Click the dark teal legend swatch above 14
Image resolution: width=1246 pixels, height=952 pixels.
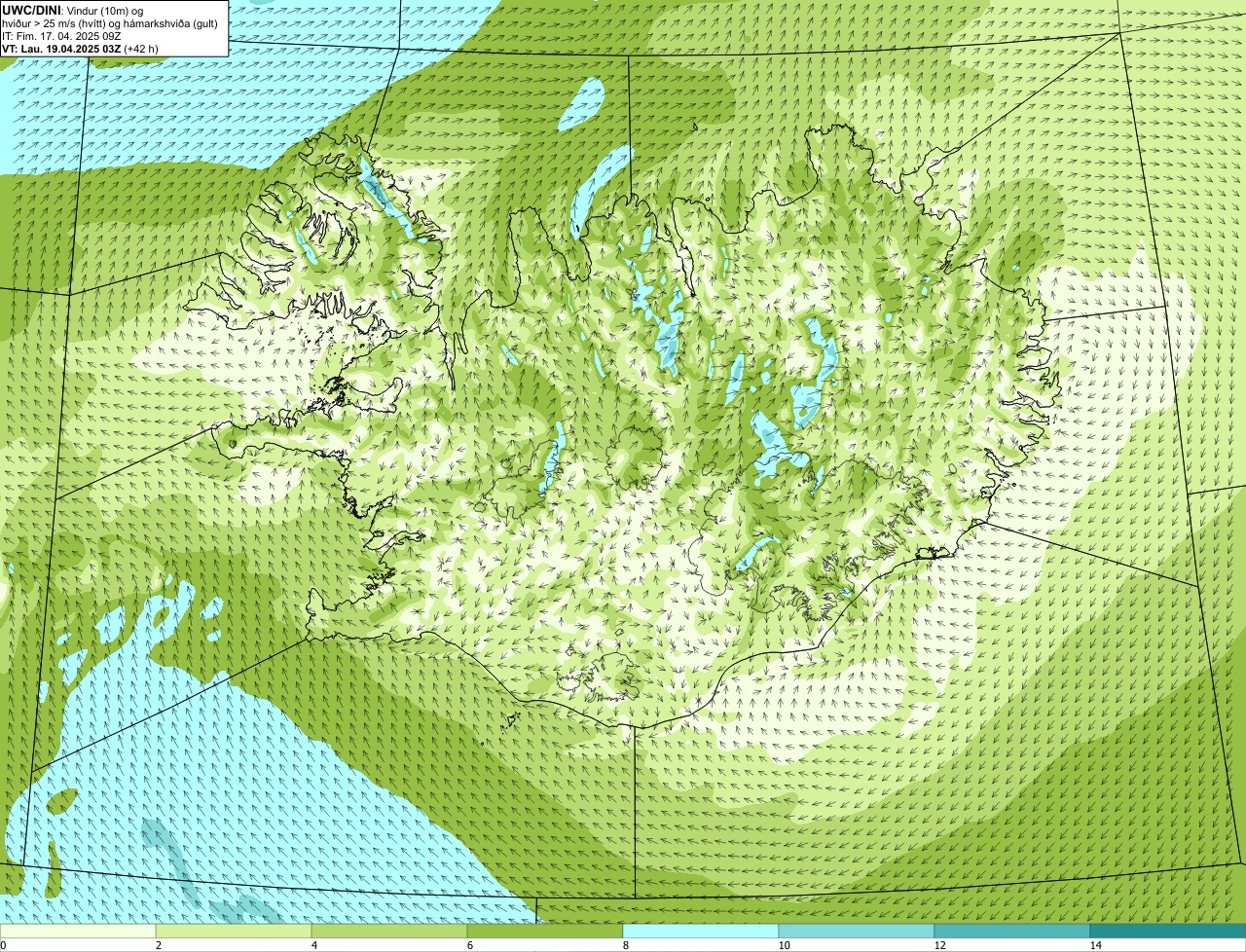(1168, 931)
